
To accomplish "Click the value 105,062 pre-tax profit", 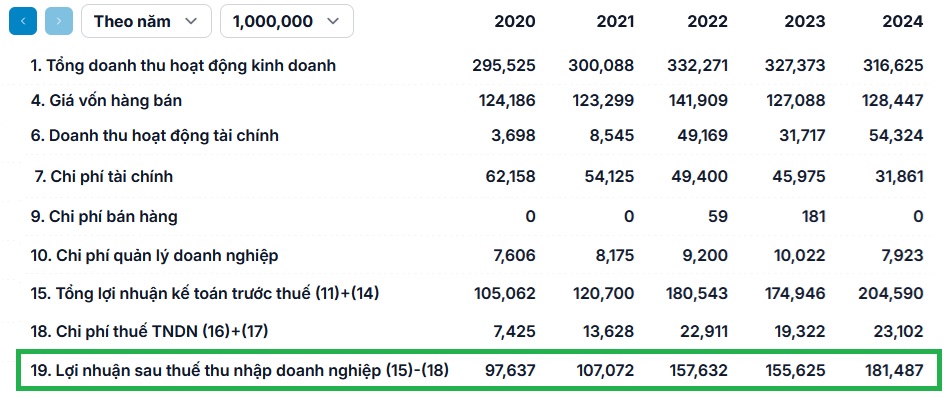I will 505,294.
